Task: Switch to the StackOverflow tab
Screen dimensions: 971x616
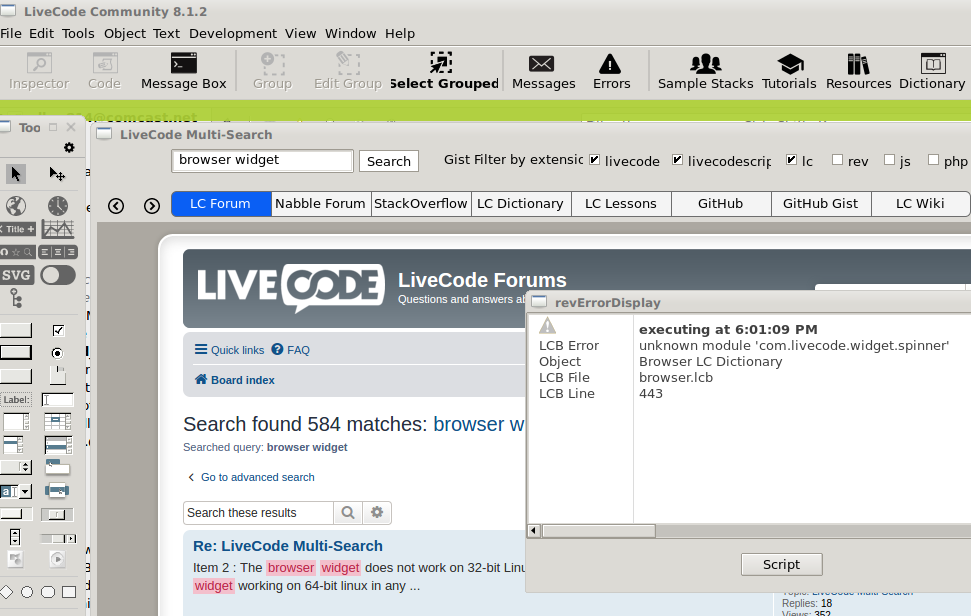Action: 420,204
